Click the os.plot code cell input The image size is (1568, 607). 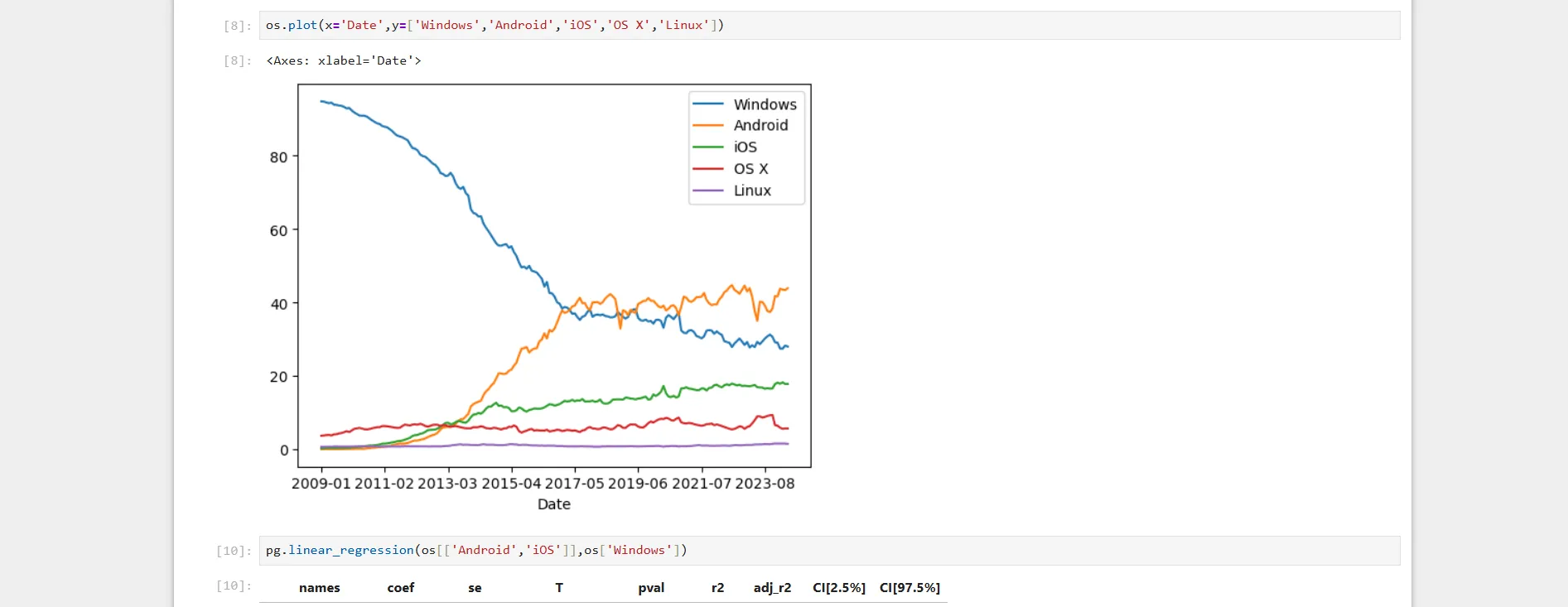pos(829,25)
